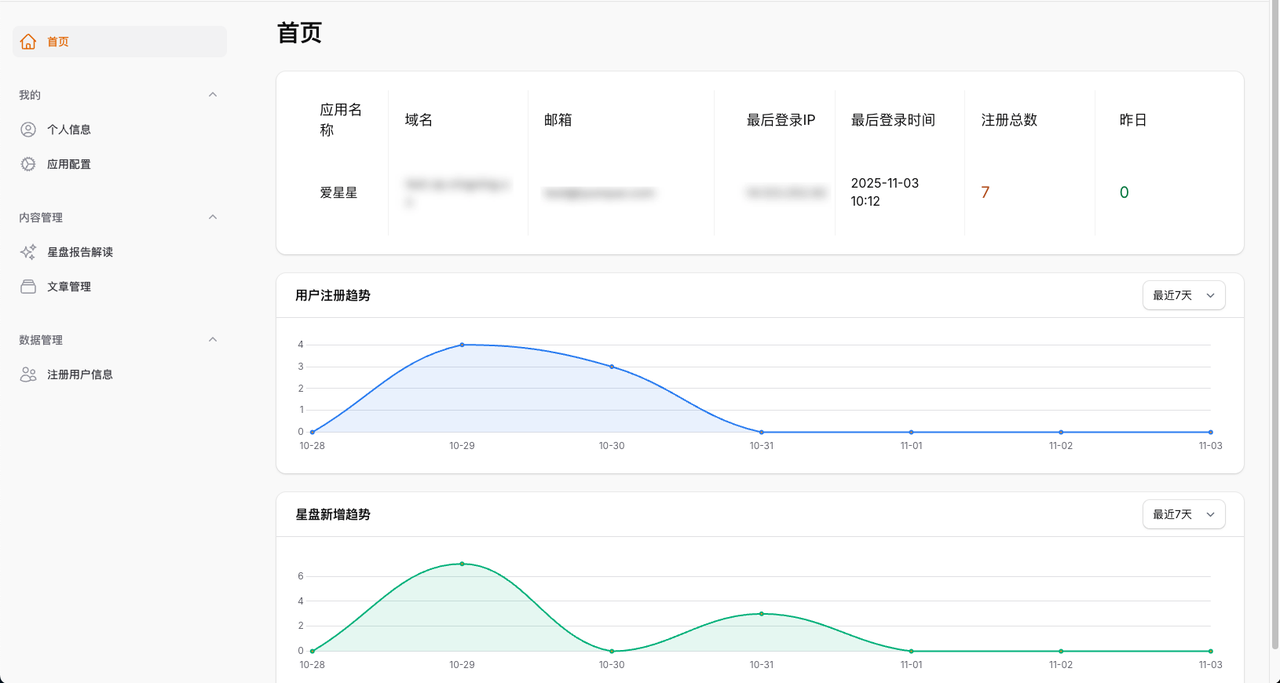This screenshot has height=683, width=1280.
Task: Collapse the 数据管理 sidebar section
Action: 212,340
